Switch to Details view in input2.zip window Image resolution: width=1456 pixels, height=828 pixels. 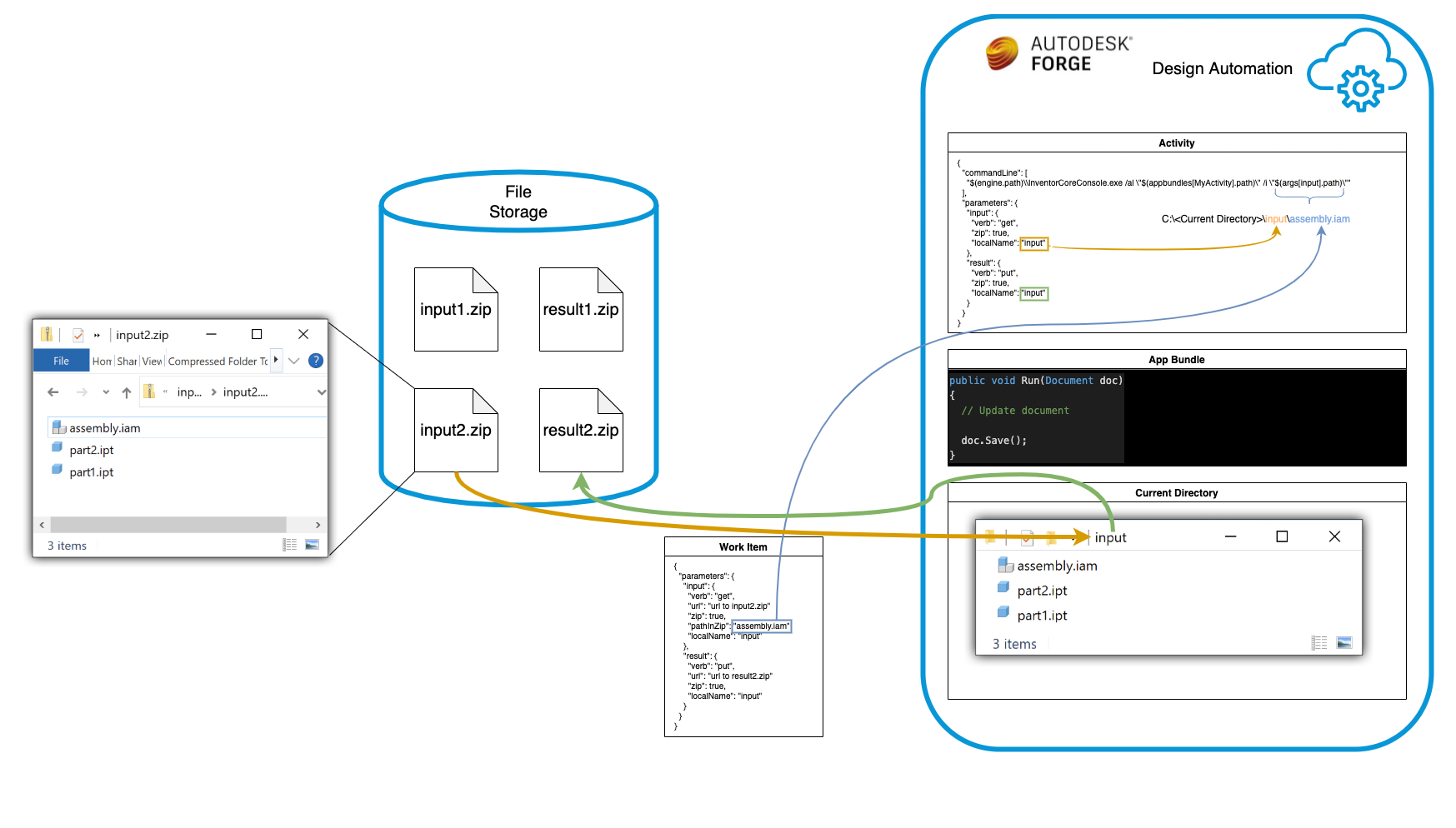pyautogui.click(x=289, y=545)
